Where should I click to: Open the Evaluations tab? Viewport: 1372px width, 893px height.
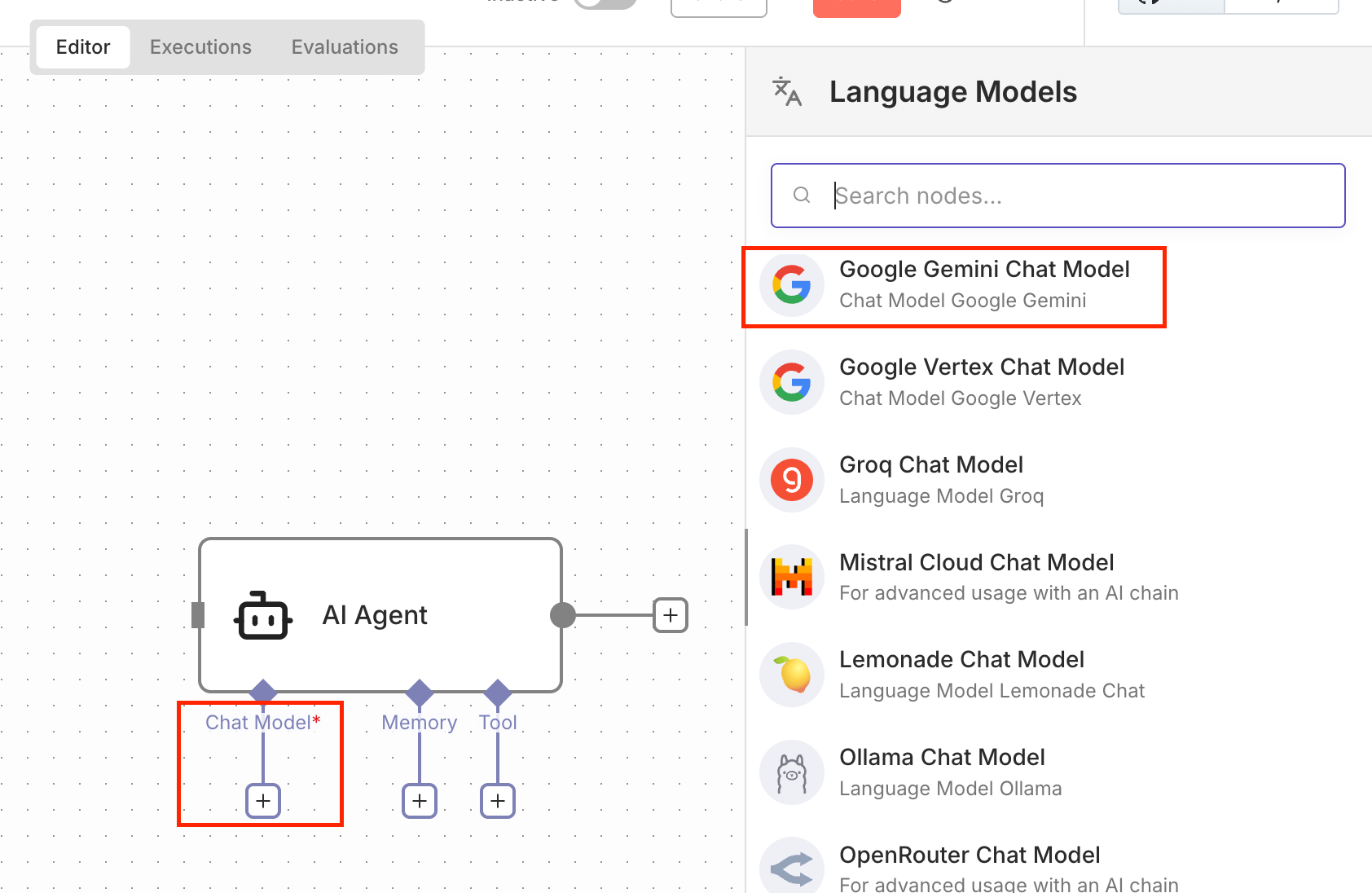(x=344, y=46)
